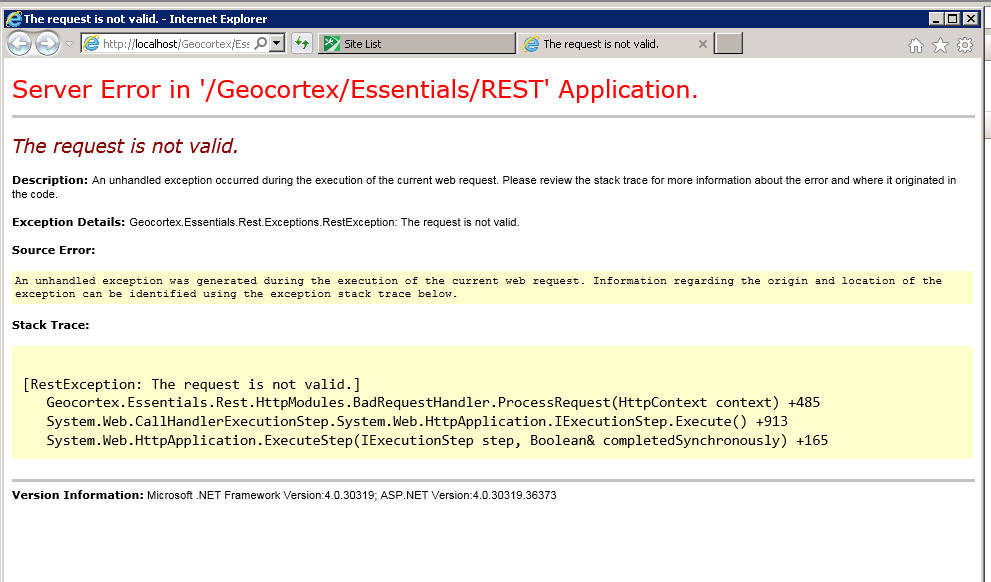Click the browser Forward arrow button

47,44
